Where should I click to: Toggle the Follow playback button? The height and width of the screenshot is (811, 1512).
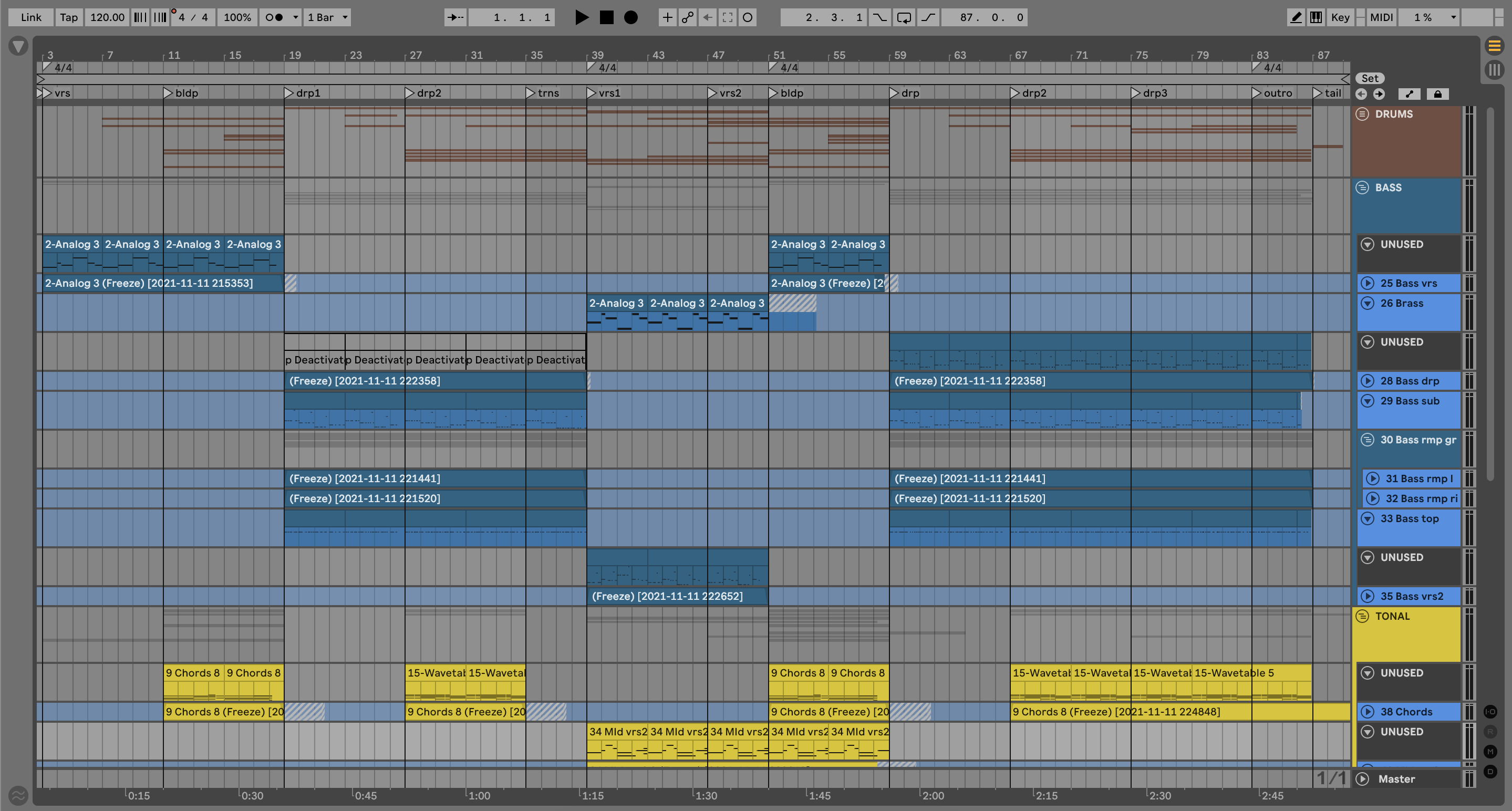click(455, 18)
